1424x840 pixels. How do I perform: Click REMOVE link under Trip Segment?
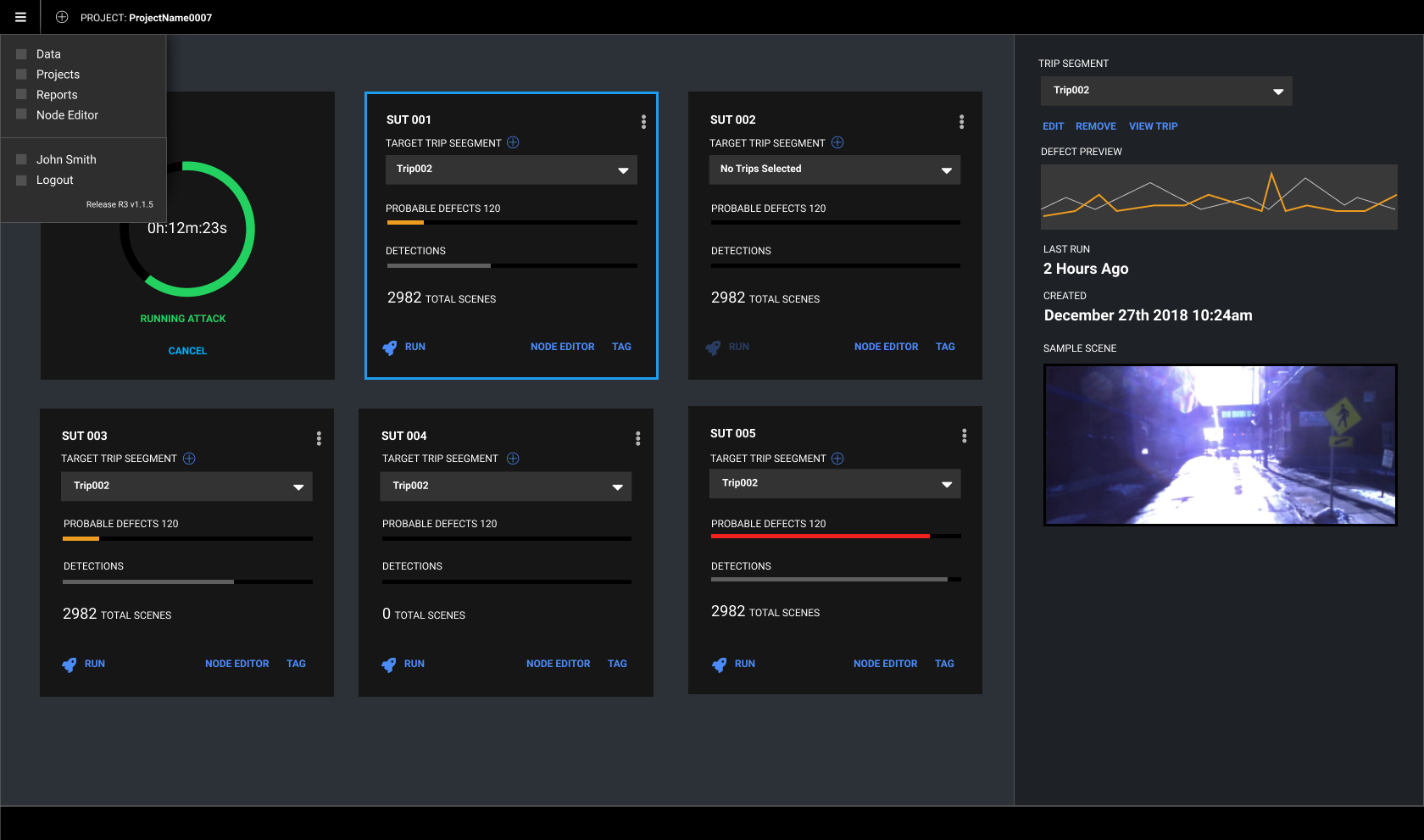[1096, 126]
